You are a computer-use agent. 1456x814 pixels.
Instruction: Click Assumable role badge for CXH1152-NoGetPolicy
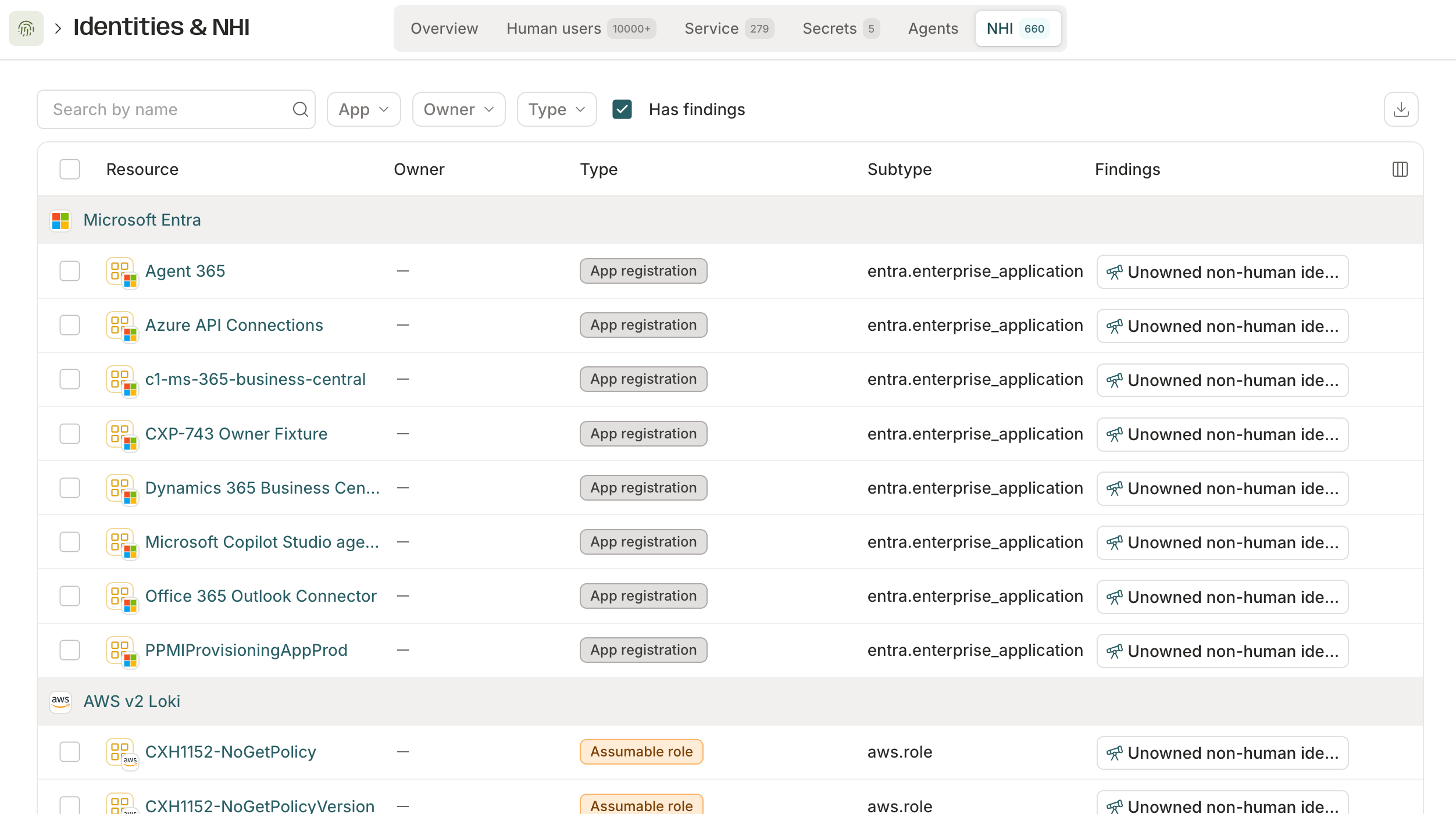pos(641,752)
